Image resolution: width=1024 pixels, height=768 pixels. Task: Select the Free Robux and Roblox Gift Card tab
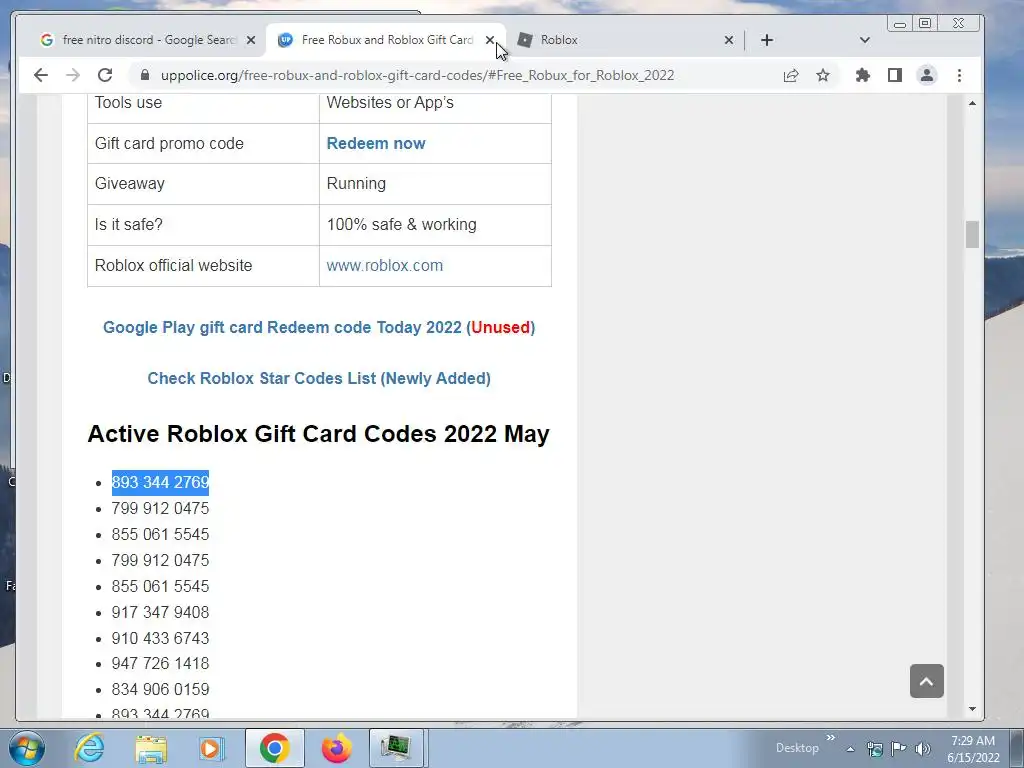coord(385,40)
